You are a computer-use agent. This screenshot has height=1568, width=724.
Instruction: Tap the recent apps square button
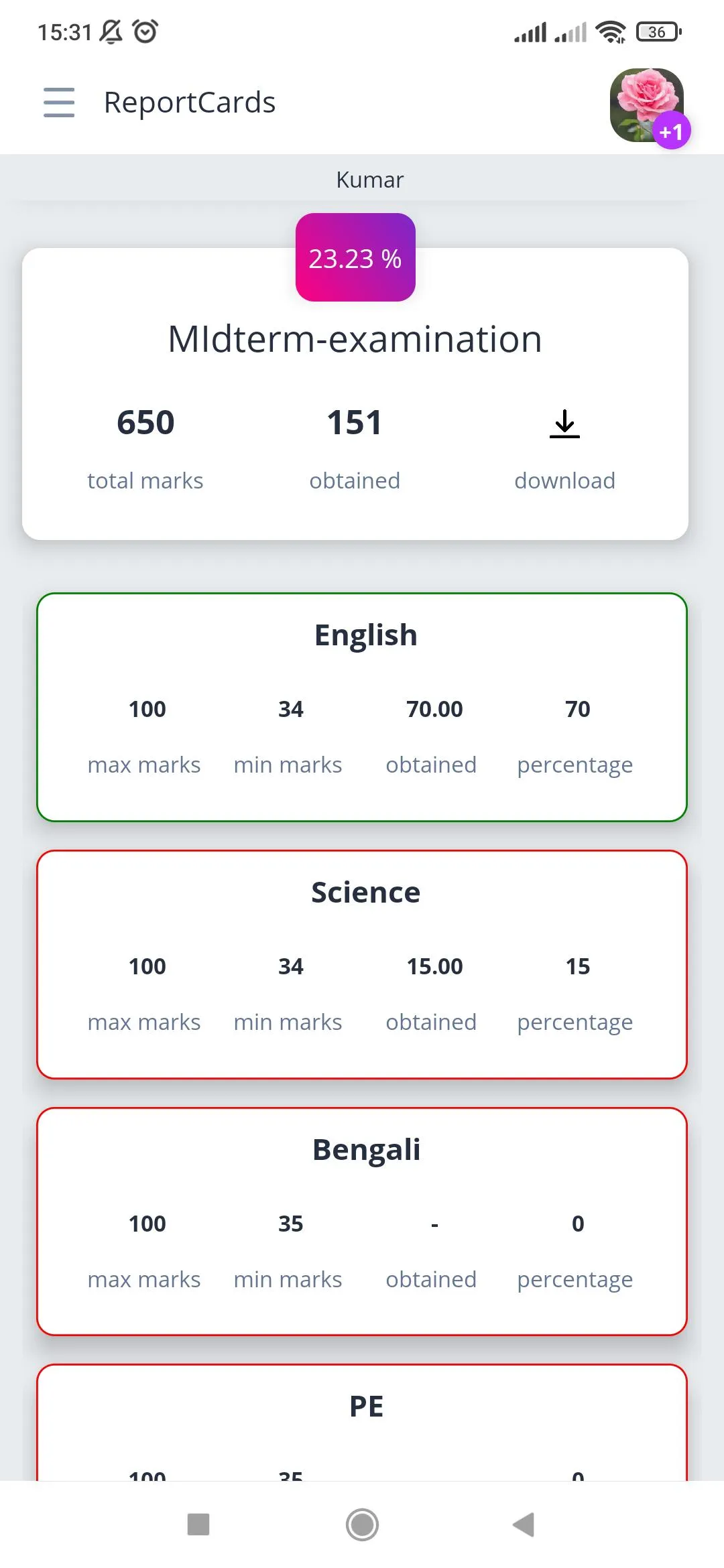(198, 1524)
